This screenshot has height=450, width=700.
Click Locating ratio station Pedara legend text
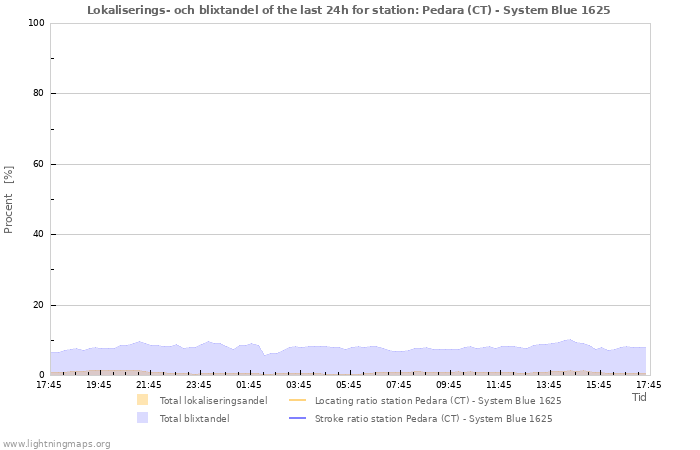coord(437,400)
